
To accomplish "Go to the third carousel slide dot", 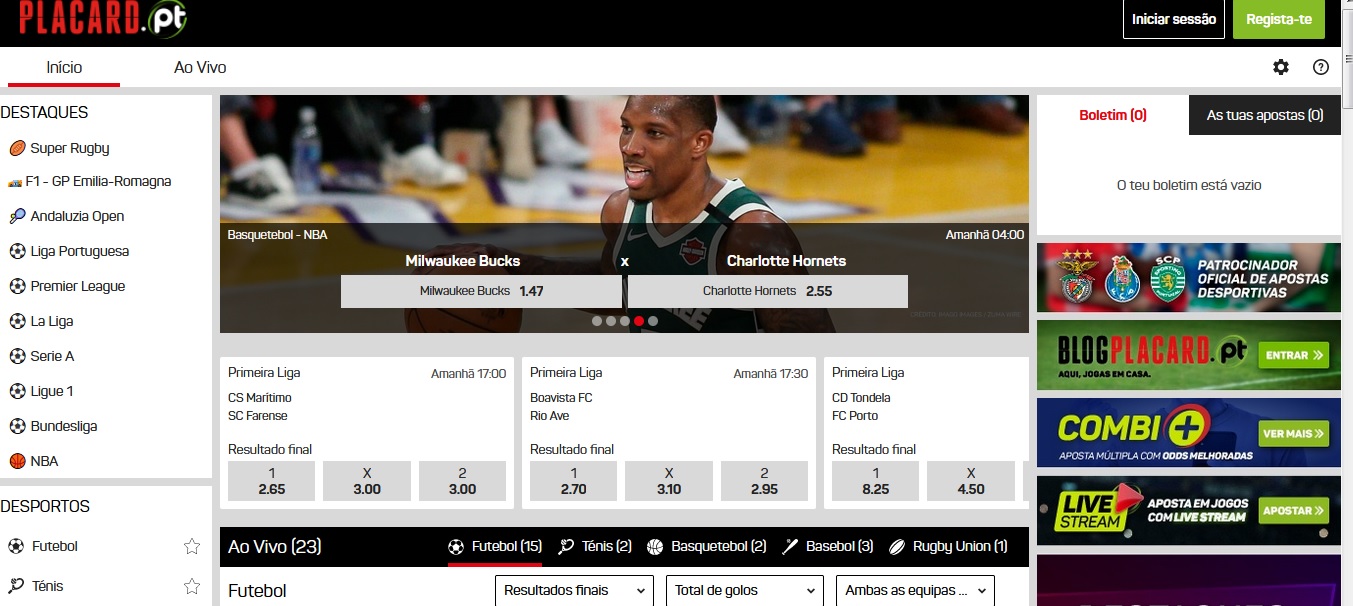I will [625, 321].
